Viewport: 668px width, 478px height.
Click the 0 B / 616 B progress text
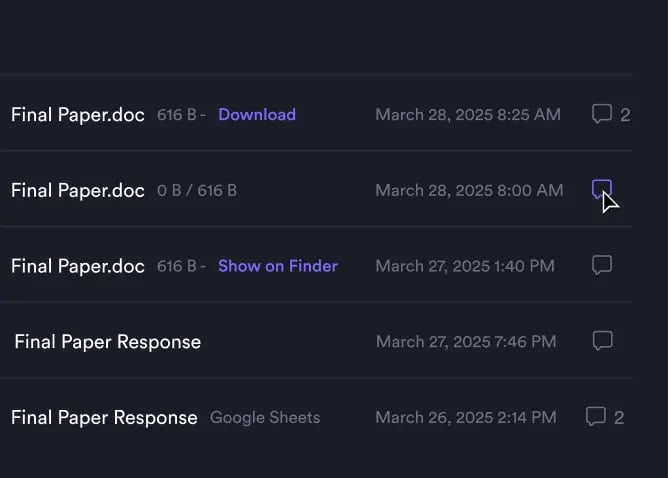pyautogui.click(x=197, y=190)
